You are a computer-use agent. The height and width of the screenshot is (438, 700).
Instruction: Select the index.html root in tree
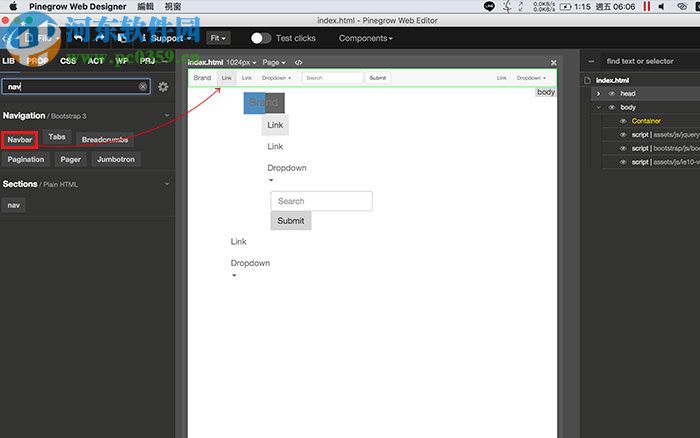point(612,80)
